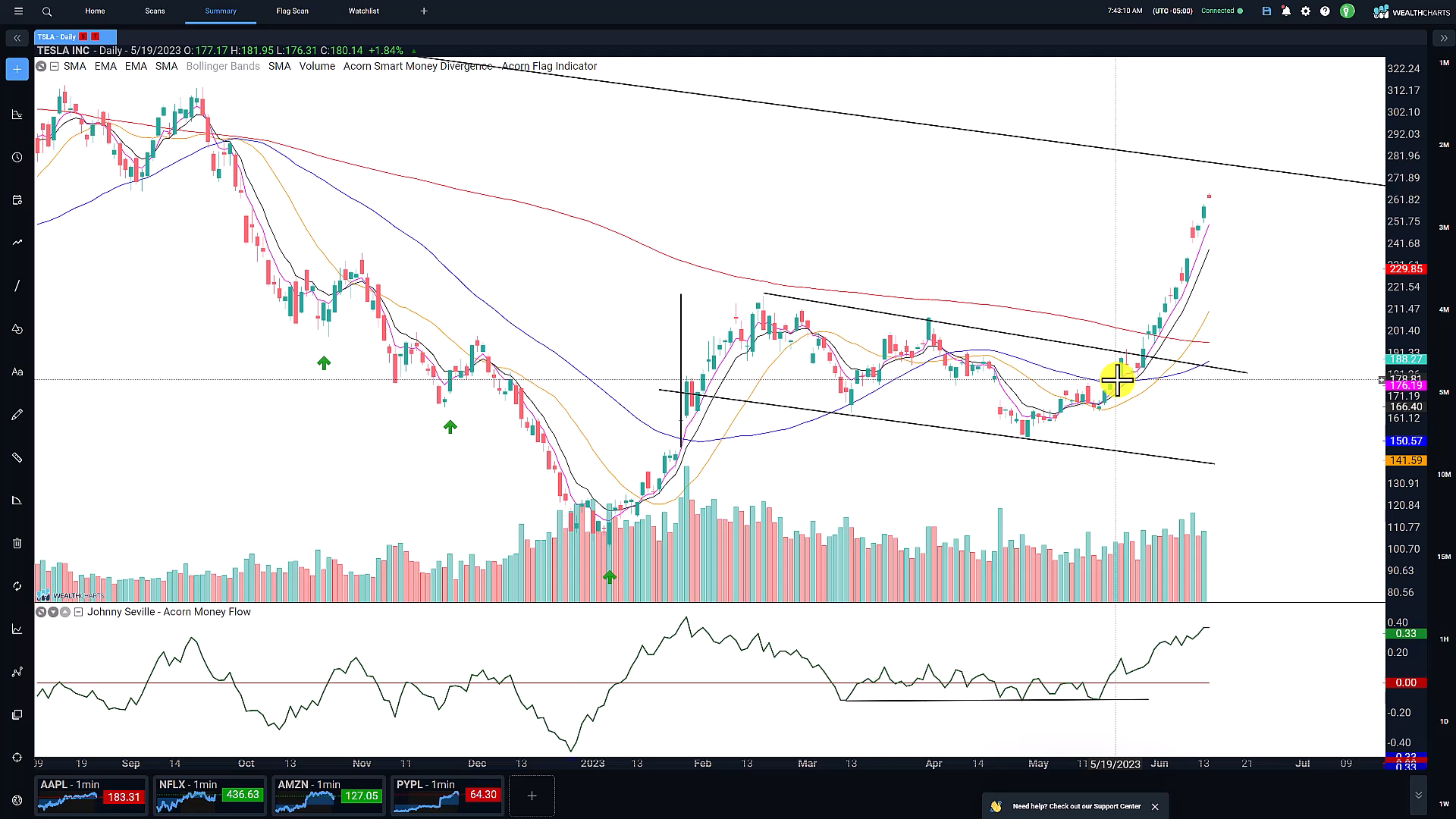Click the crosshair target icon
The image size is (1456, 819).
click(x=17, y=758)
